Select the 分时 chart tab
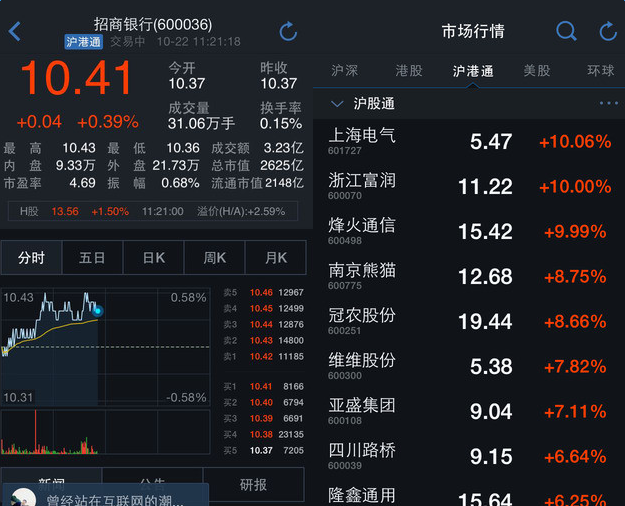This screenshot has width=625, height=506. (x=31, y=258)
